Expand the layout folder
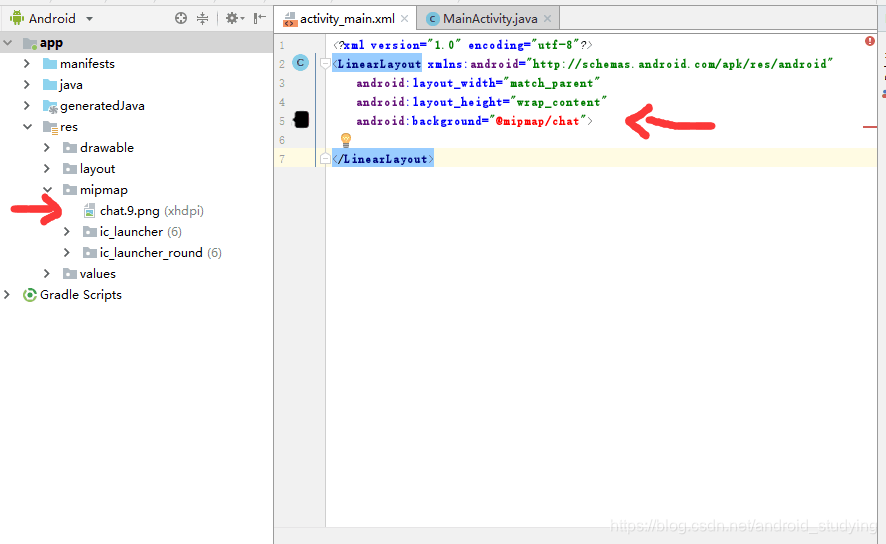Image resolution: width=886 pixels, height=544 pixels. (47, 168)
